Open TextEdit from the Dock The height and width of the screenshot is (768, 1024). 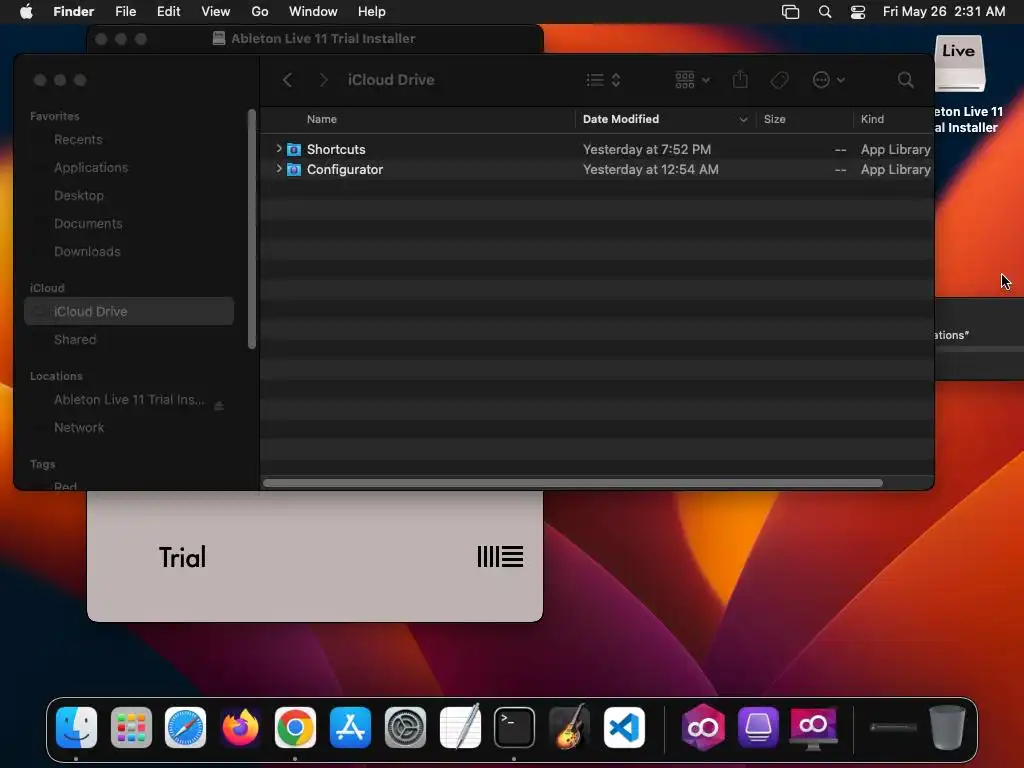[x=460, y=727]
